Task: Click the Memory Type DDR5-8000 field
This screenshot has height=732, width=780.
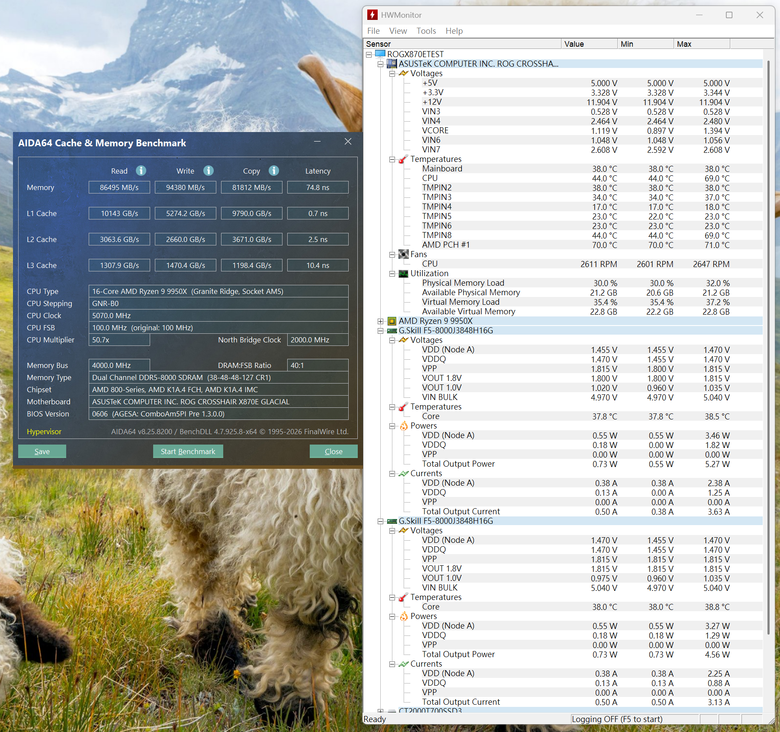Action: click(218, 377)
